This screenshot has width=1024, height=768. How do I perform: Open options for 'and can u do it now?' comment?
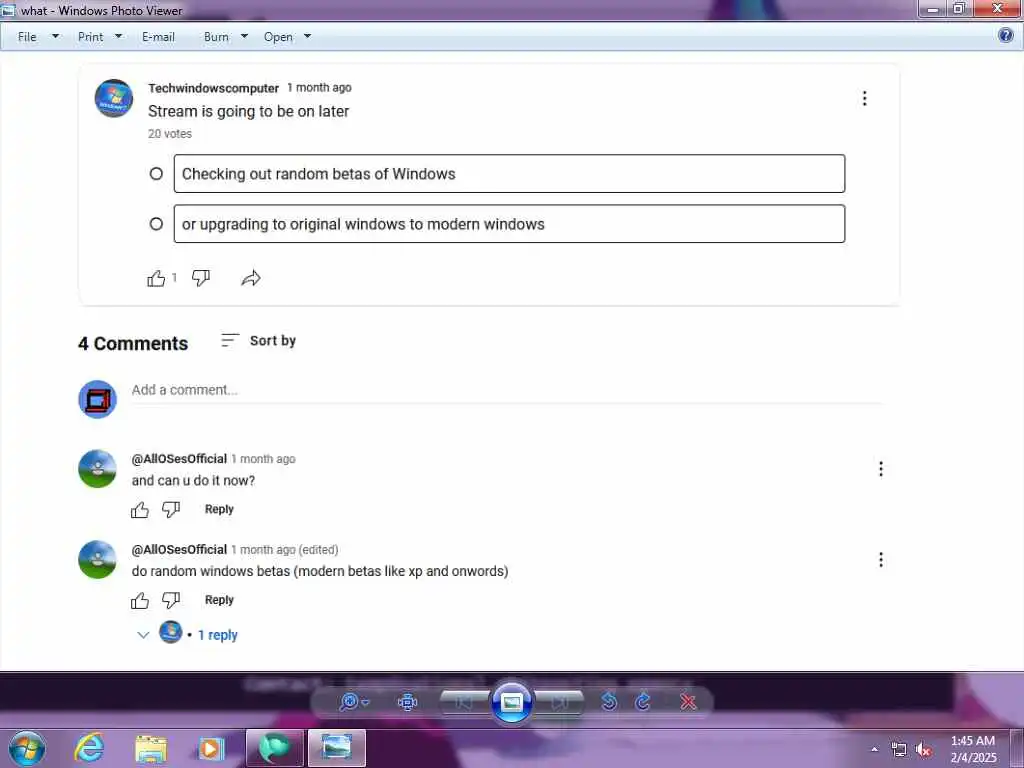[x=881, y=469]
